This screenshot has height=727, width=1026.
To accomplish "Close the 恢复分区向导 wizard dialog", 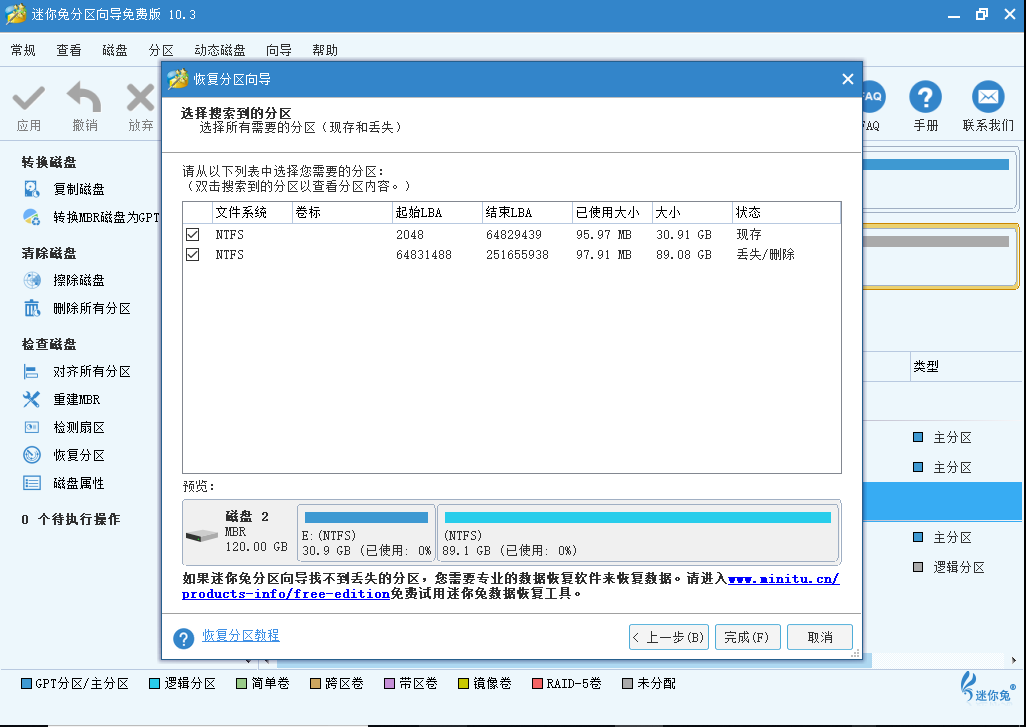I will point(848,79).
